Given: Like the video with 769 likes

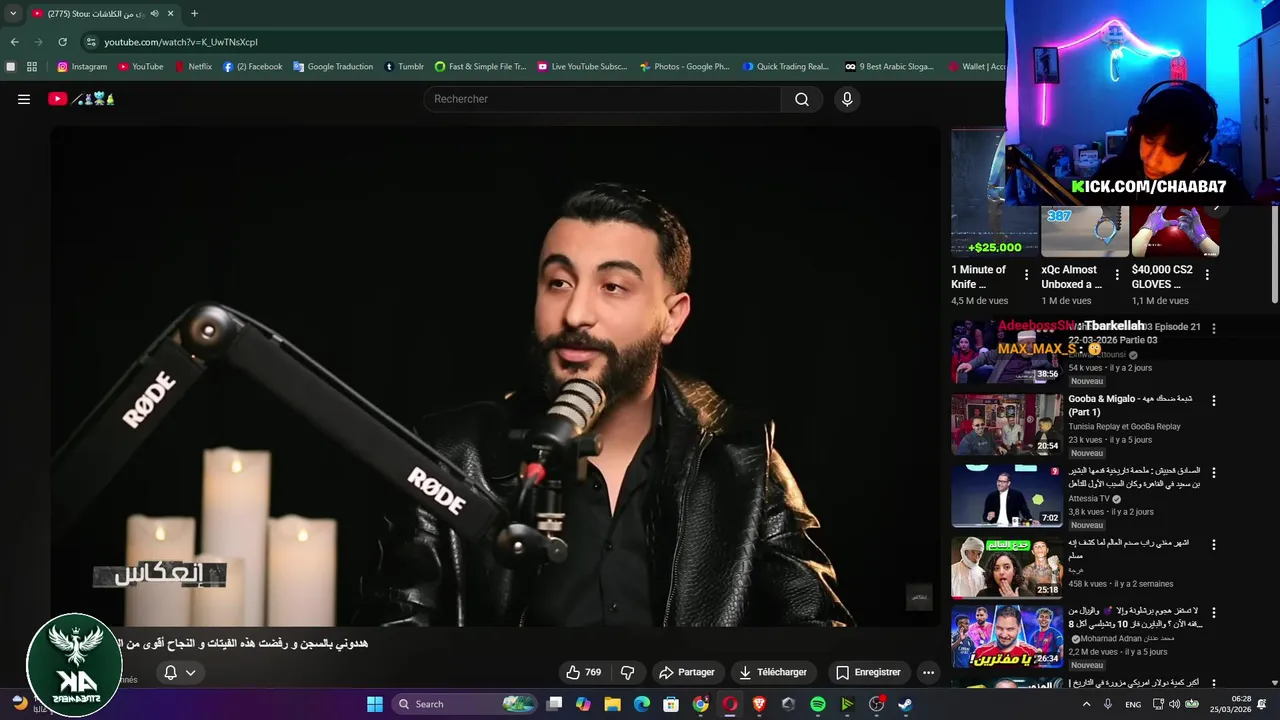Looking at the screenshot, I should [583, 672].
